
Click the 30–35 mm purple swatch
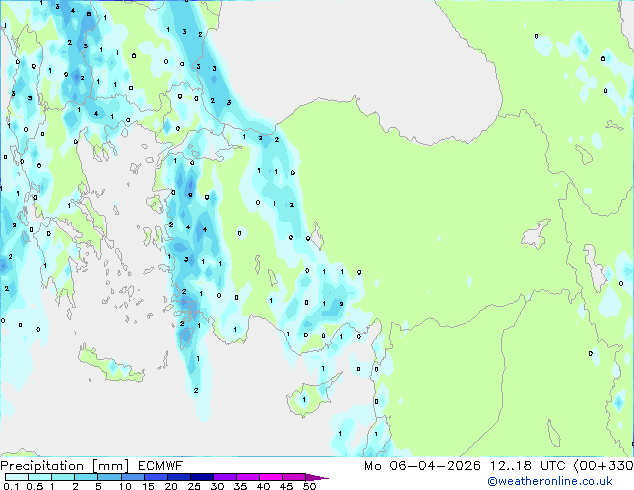(x=224, y=477)
